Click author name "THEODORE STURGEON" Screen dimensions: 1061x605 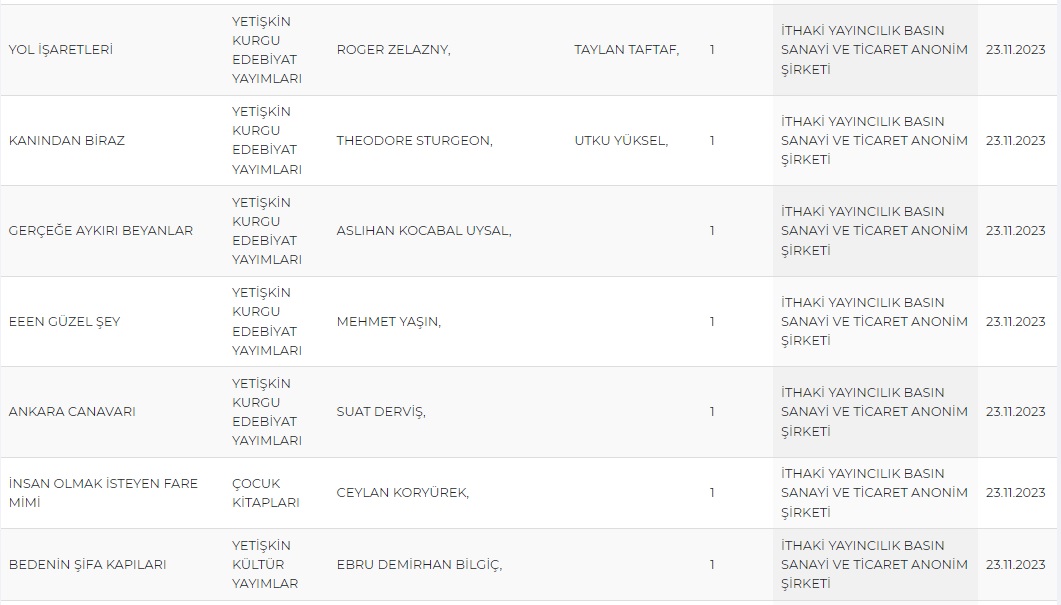coord(414,140)
